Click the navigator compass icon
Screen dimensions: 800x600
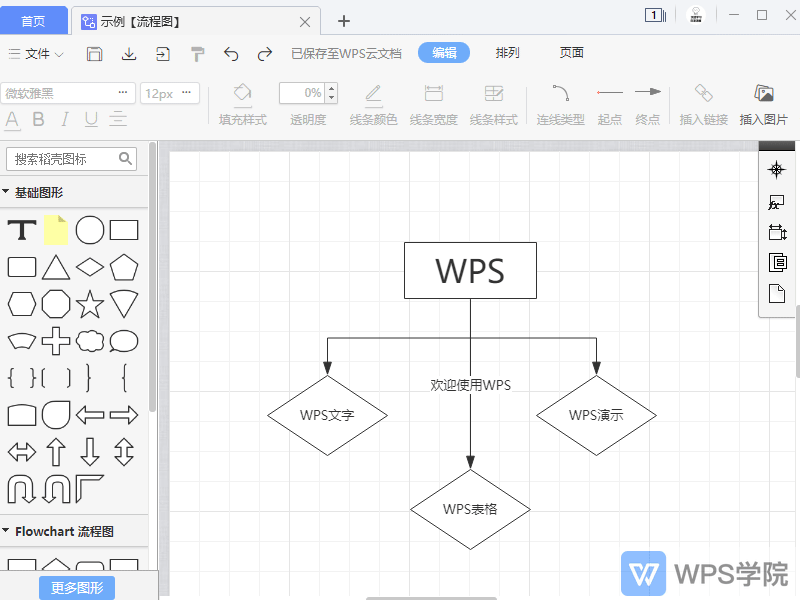[x=777, y=170]
